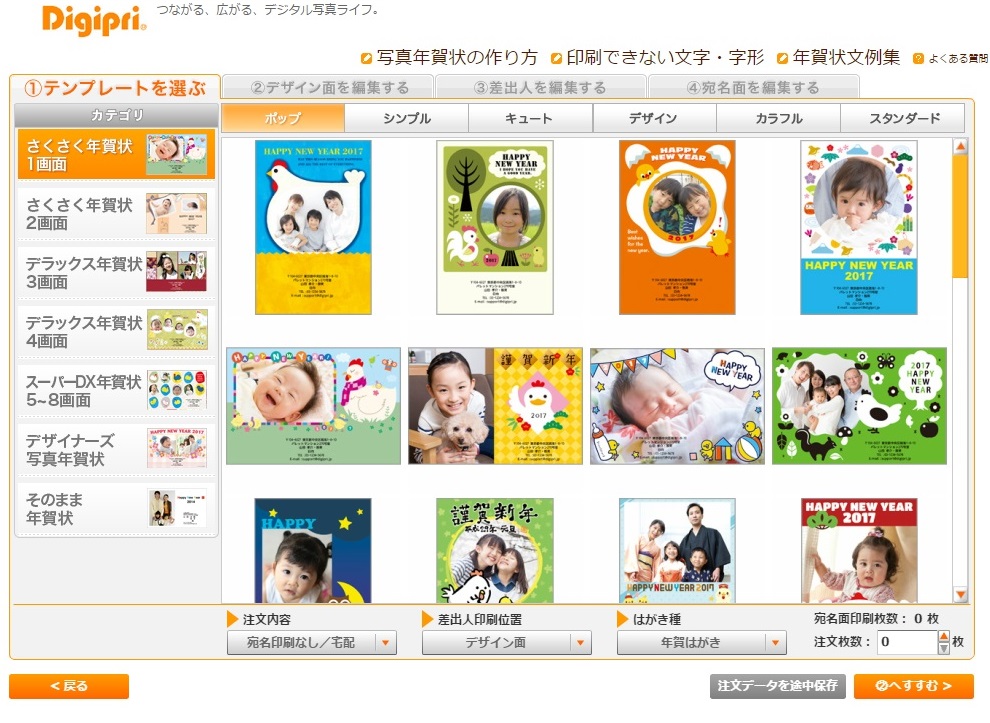990x723 pixels.
Task: Click the scrollbar down arrow in template list
Action: click(x=960, y=594)
